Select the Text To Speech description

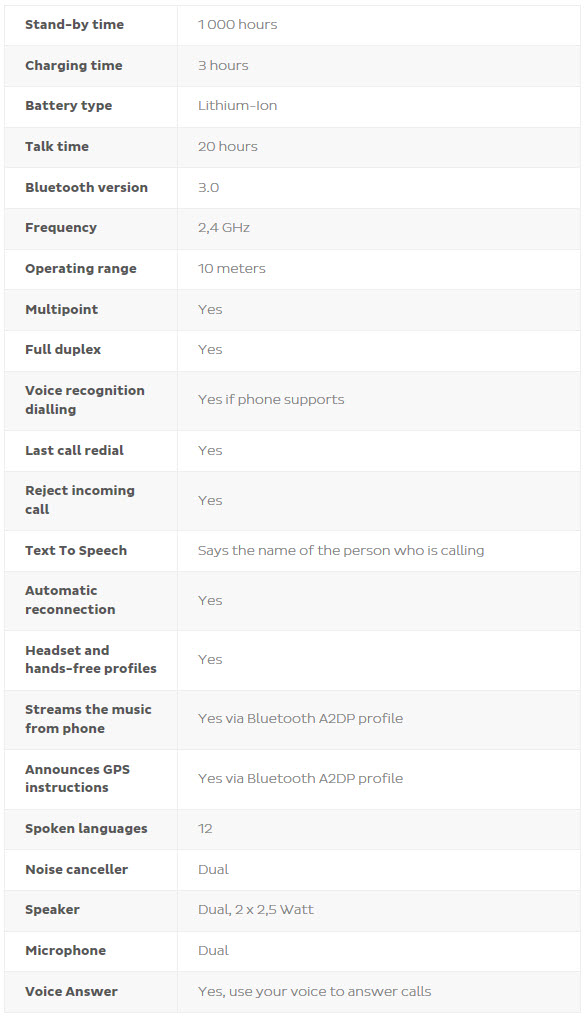341,551
